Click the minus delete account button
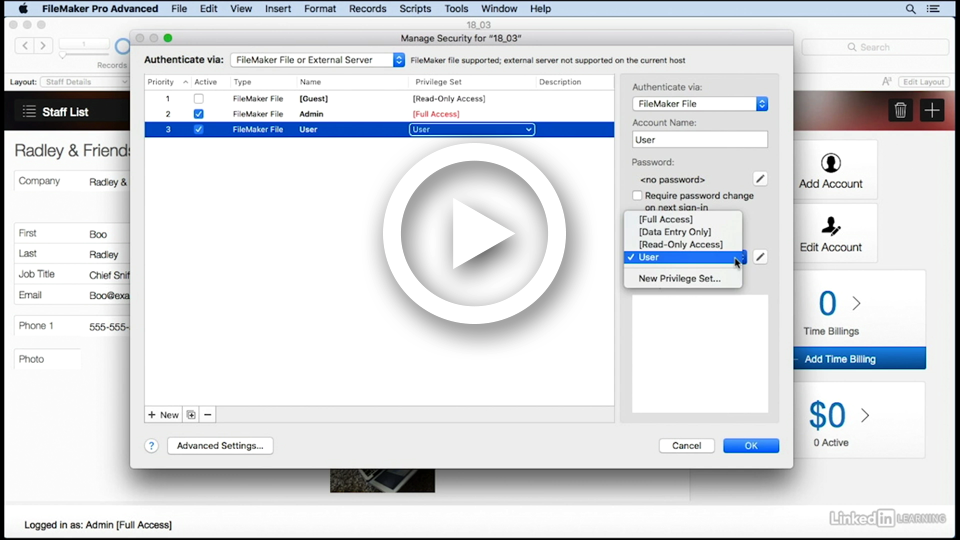The width and height of the screenshot is (960, 540). (x=208, y=415)
